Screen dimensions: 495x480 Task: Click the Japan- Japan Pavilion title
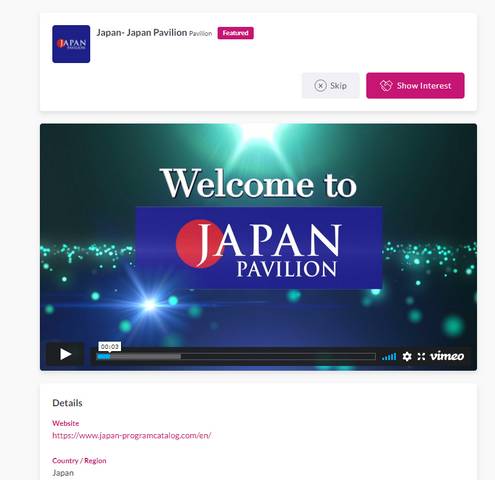point(142,33)
